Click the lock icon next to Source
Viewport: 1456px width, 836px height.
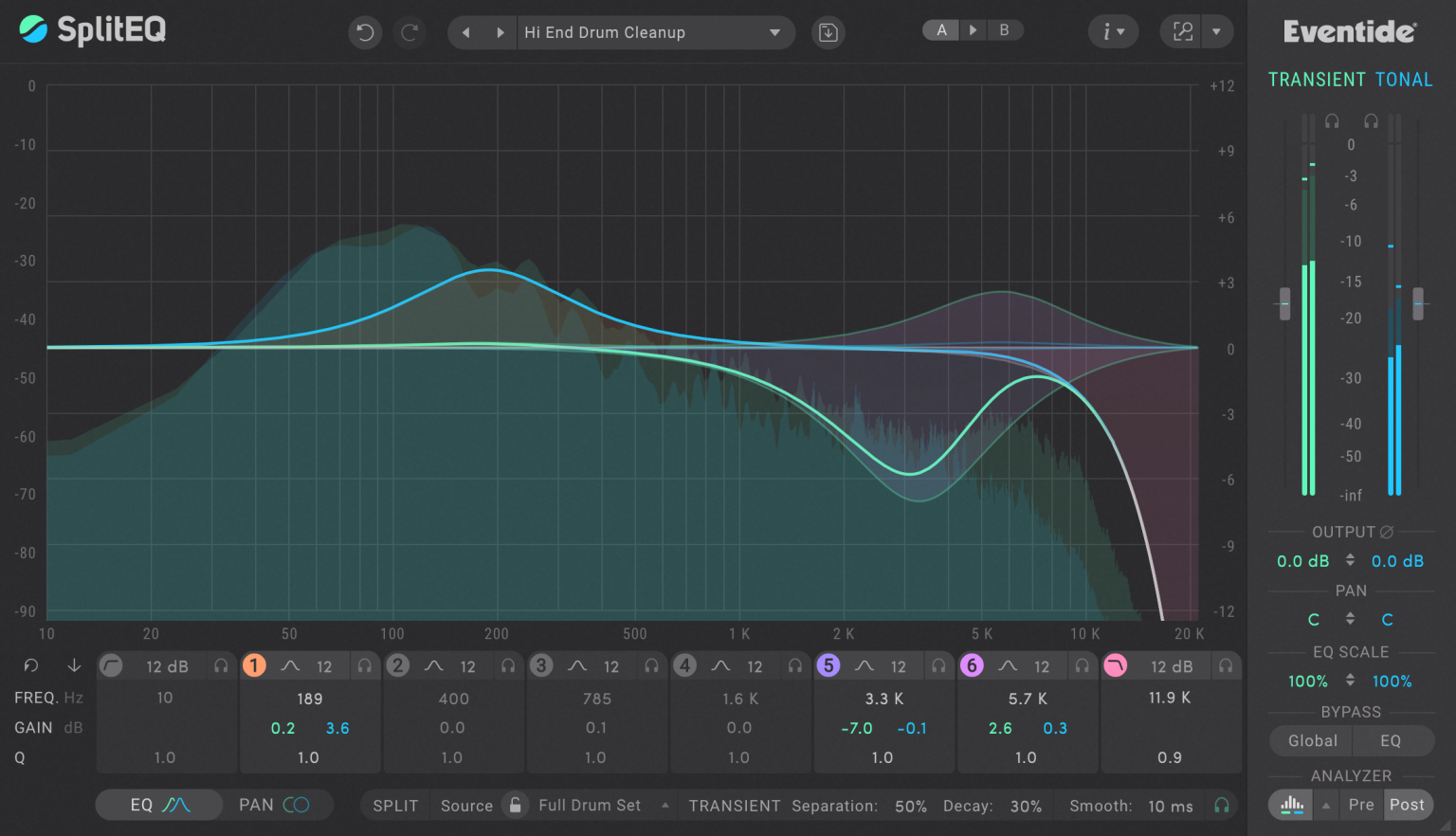coord(515,805)
